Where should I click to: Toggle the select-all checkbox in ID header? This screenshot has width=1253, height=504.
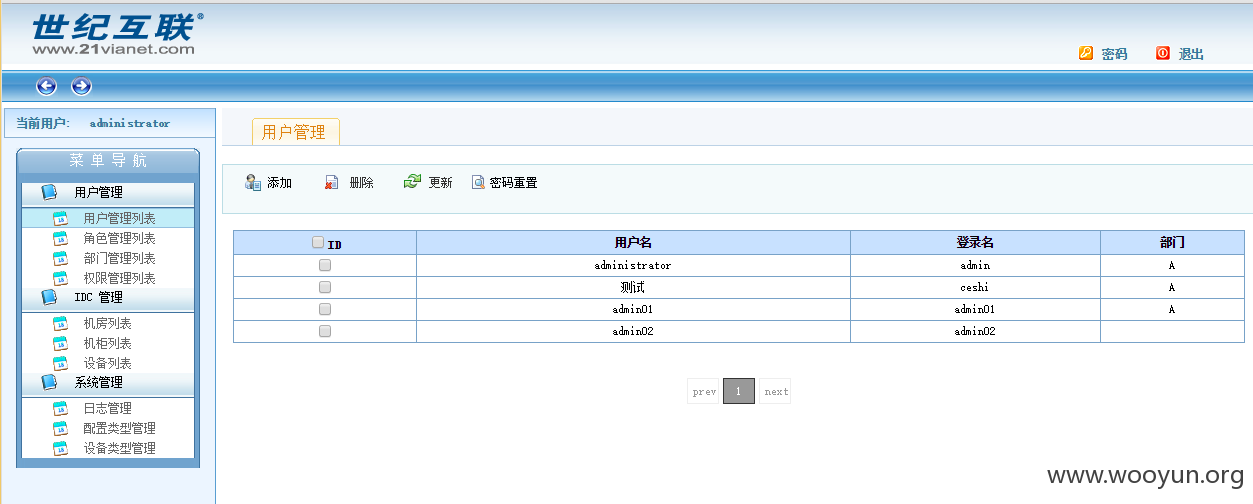pyautogui.click(x=318, y=242)
